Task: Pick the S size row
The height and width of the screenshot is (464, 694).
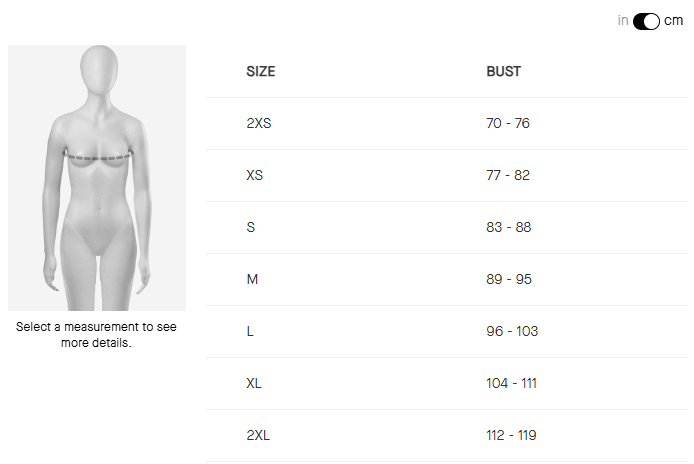Action: point(251,228)
